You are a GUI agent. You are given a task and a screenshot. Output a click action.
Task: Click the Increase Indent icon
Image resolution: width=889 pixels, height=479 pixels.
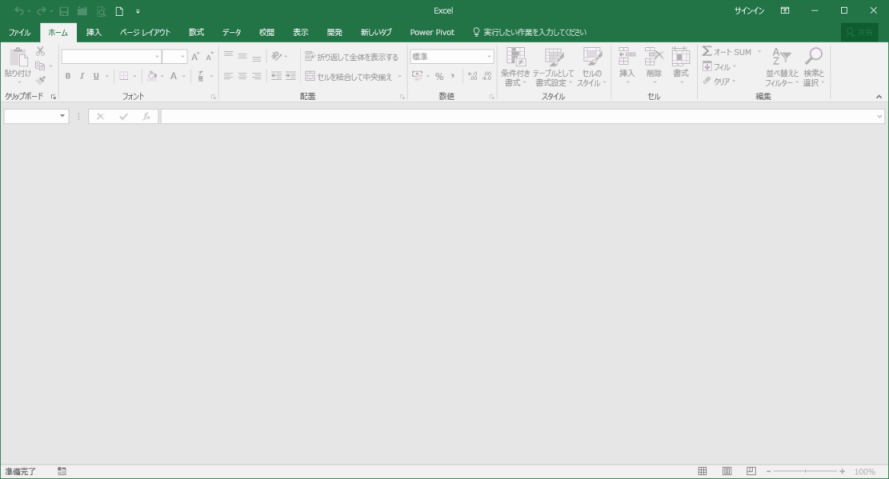[290, 76]
